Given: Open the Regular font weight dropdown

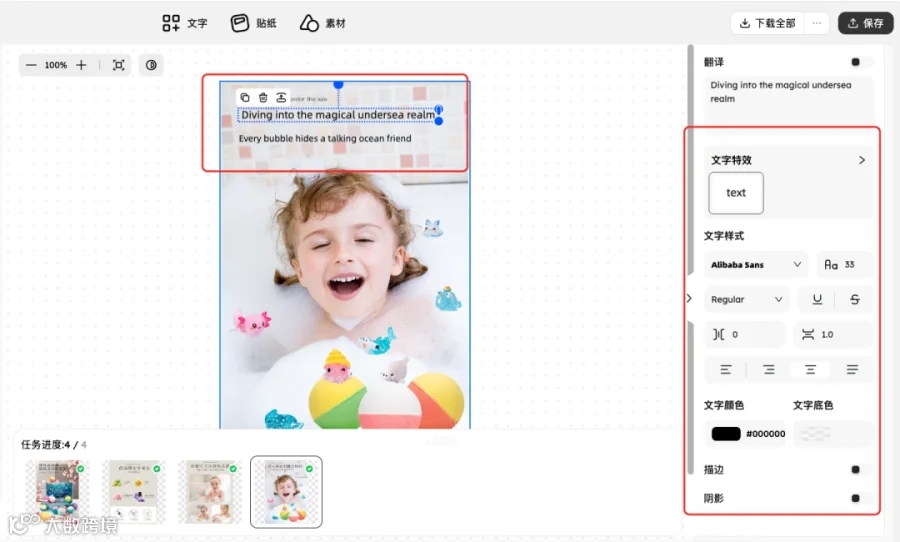Looking at the screenshot, I should [747, 299].
